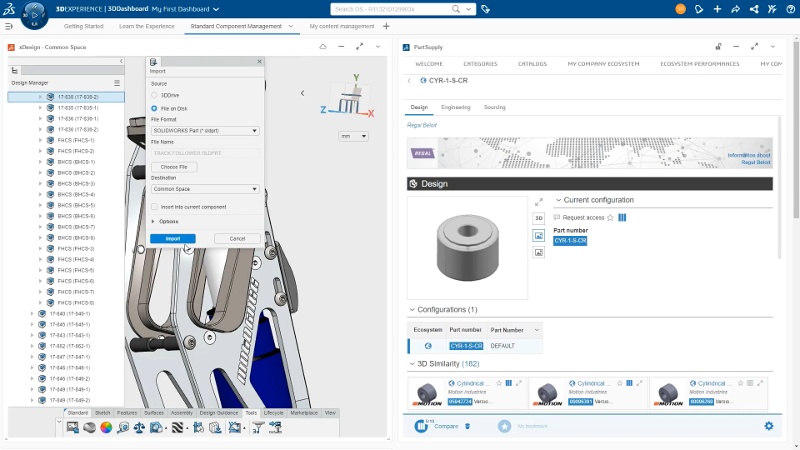Go back with arrow beside CYR-1-S-CR
Image resolution: width=800 pixels, height=450 pixels.
coord(409,81)
